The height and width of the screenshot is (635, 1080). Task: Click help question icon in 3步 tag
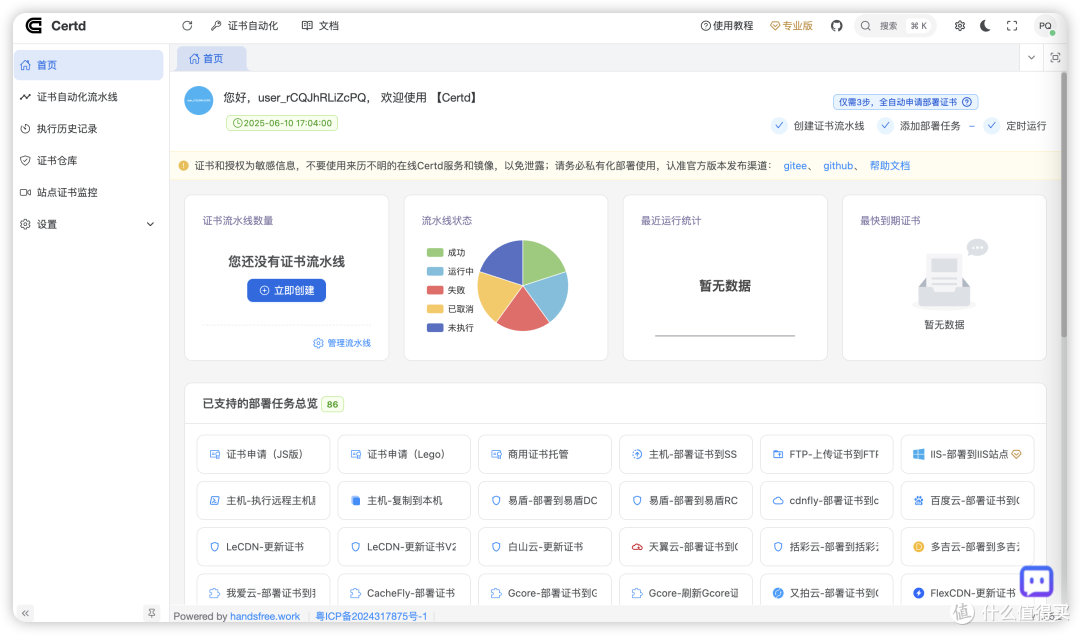(x=967, y=102)
